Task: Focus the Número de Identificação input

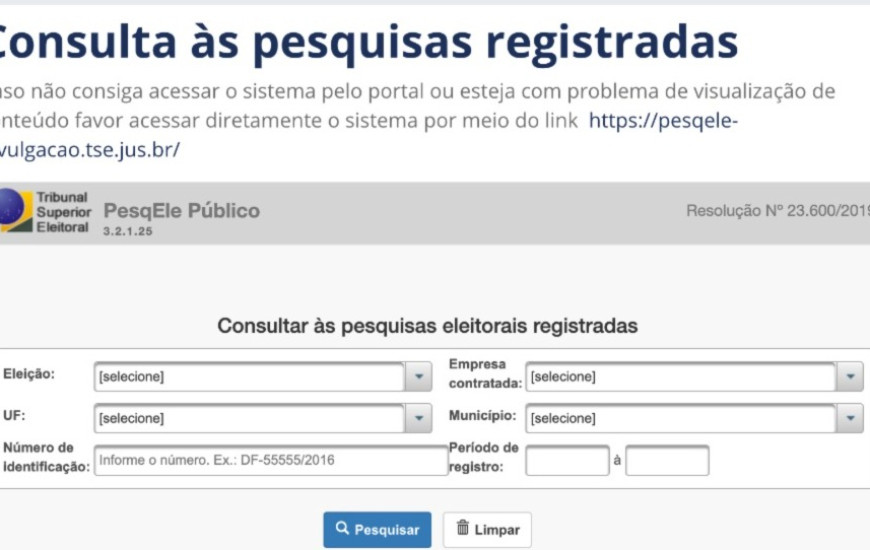Action: tap(270, 460)
